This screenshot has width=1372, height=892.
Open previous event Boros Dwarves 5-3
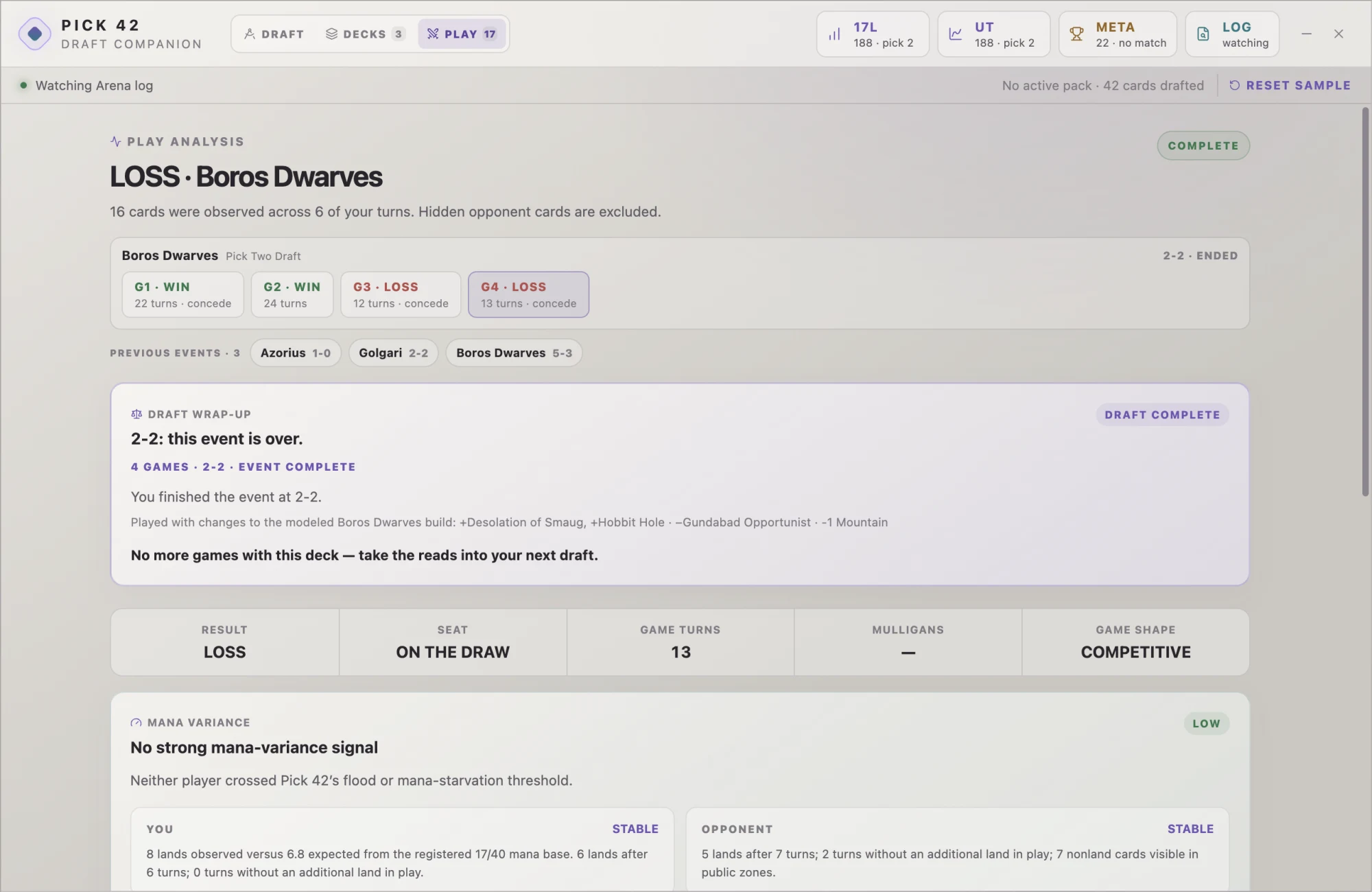click(x=514, y=353)
